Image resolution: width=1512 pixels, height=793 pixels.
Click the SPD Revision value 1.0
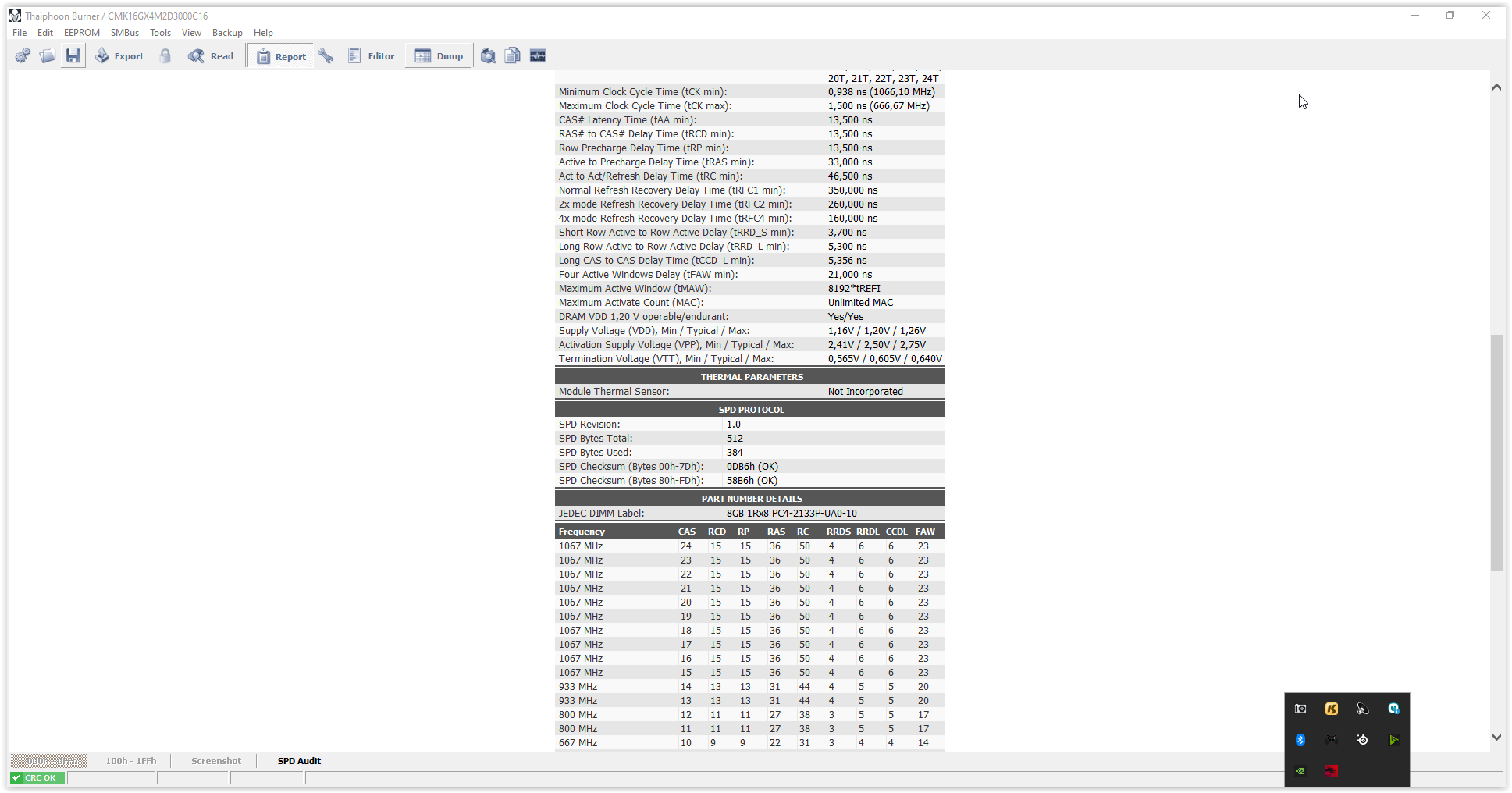coord(734,425)
